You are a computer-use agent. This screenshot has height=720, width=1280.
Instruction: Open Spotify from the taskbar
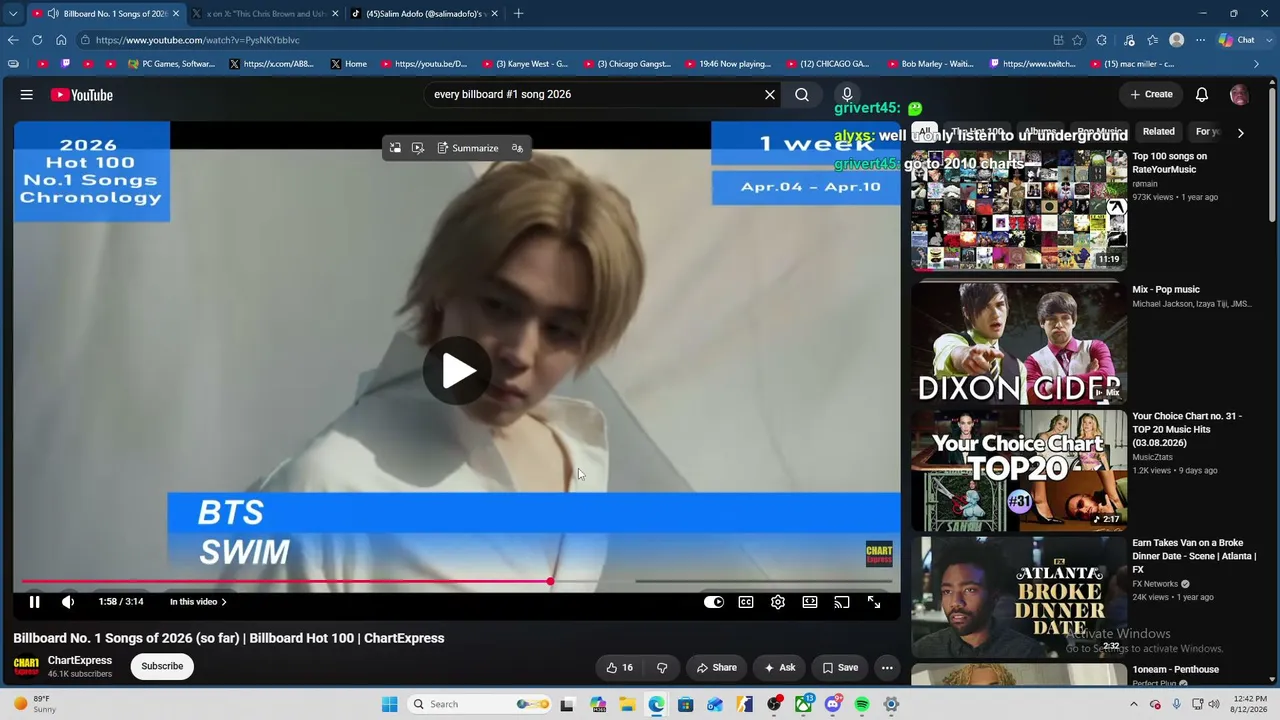[862, 704]
